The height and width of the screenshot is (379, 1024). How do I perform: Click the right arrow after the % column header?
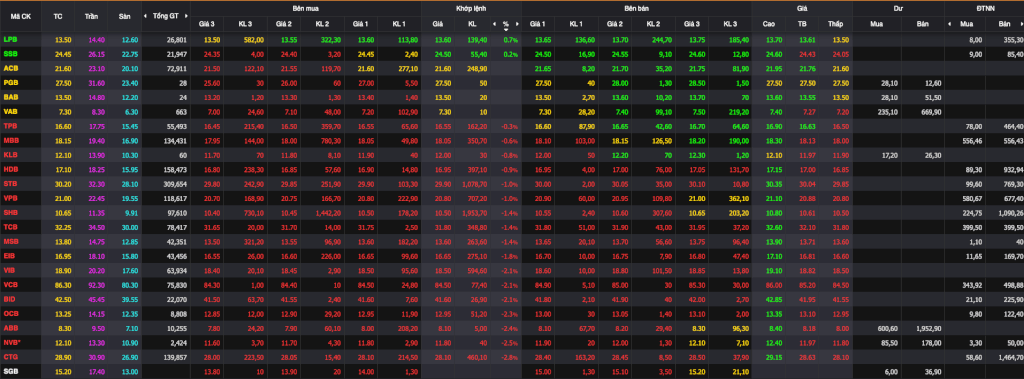pyautogui.click(x=517, y=24)
